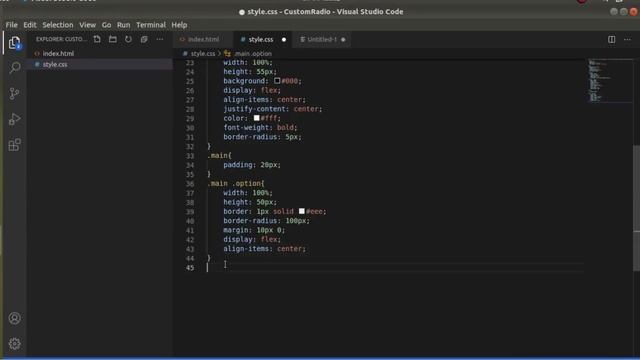640x360 pixels.
Task: Select style.css in the Explorer tree
Action: pyautogui.click(x=100, y=64)
